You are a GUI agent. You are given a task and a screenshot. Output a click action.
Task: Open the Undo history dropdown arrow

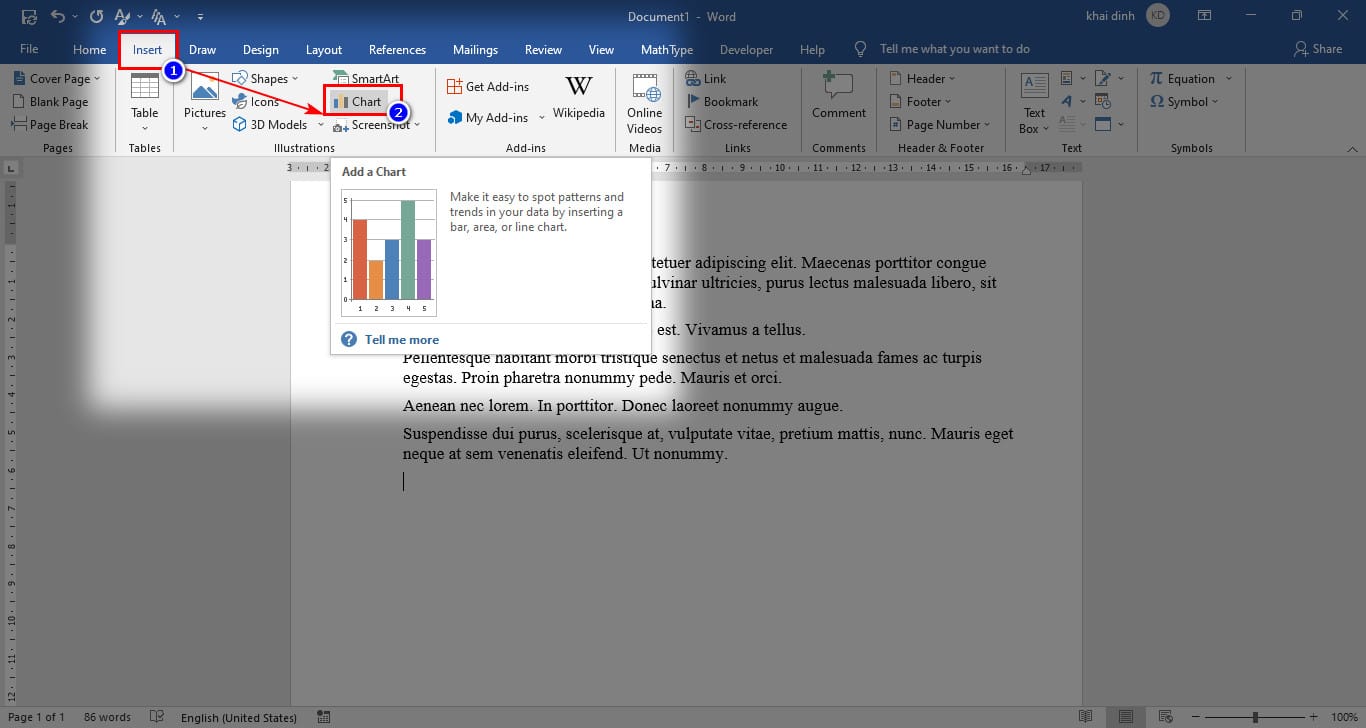[75, 17]
